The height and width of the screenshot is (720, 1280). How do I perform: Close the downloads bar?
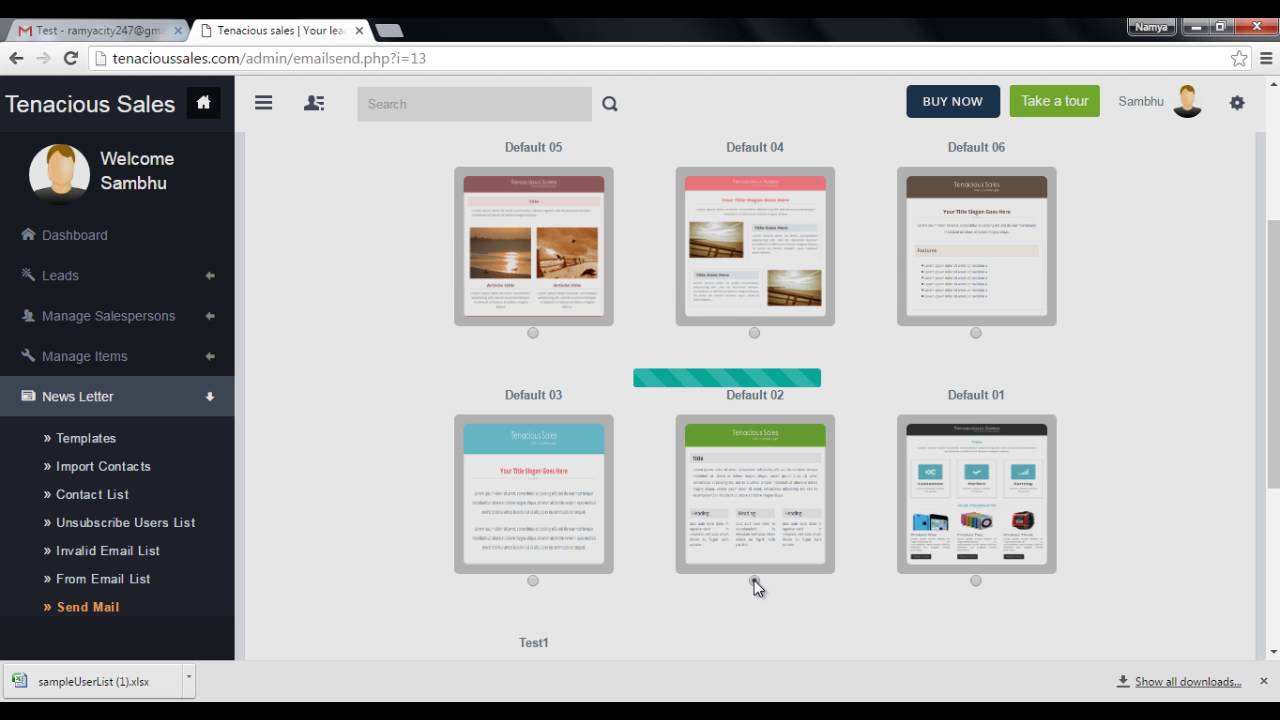(1263, 681)
